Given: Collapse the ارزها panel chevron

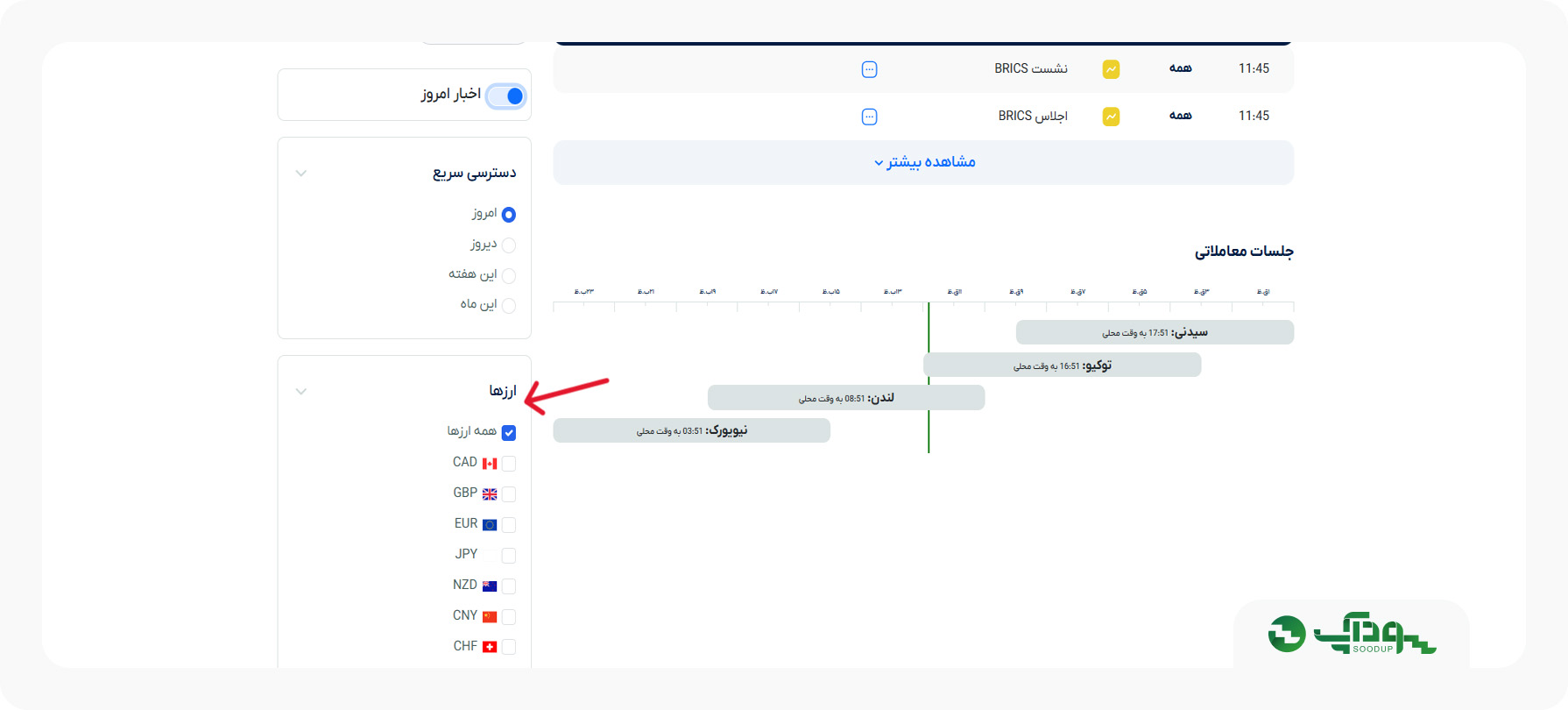Looking at the screenshot, I should [x=301, y=392].
